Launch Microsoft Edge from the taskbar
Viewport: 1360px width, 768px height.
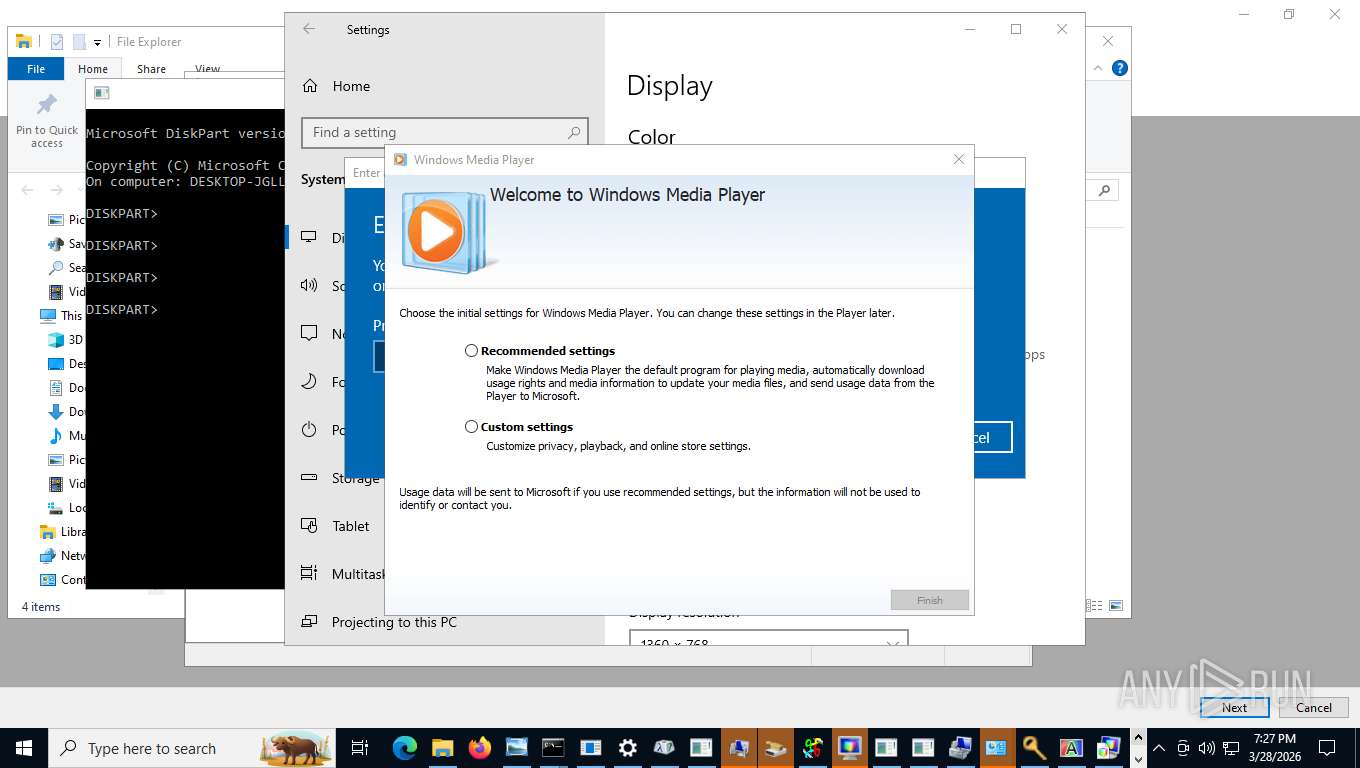[405, 748]
